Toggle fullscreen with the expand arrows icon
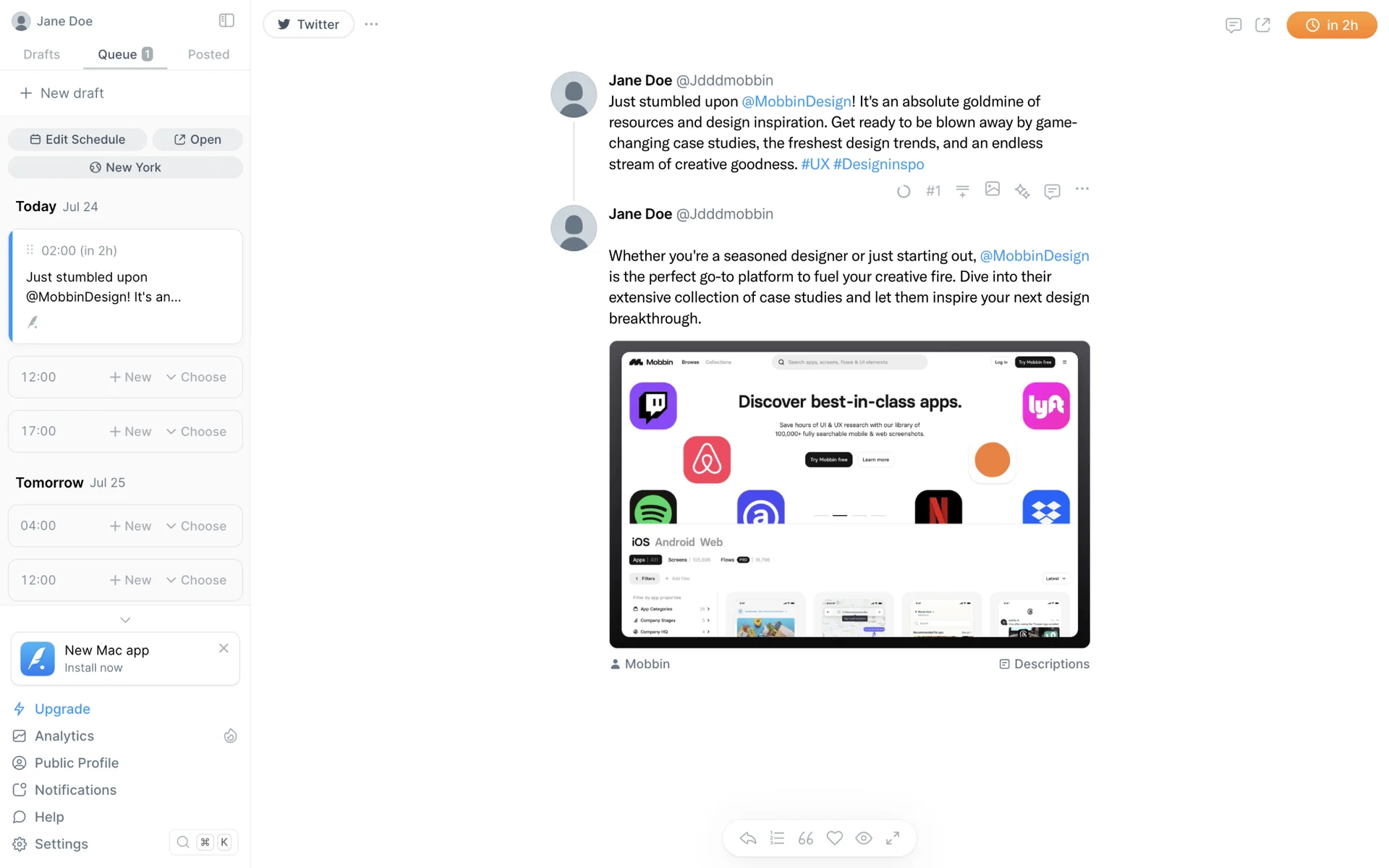 [892, 838]
